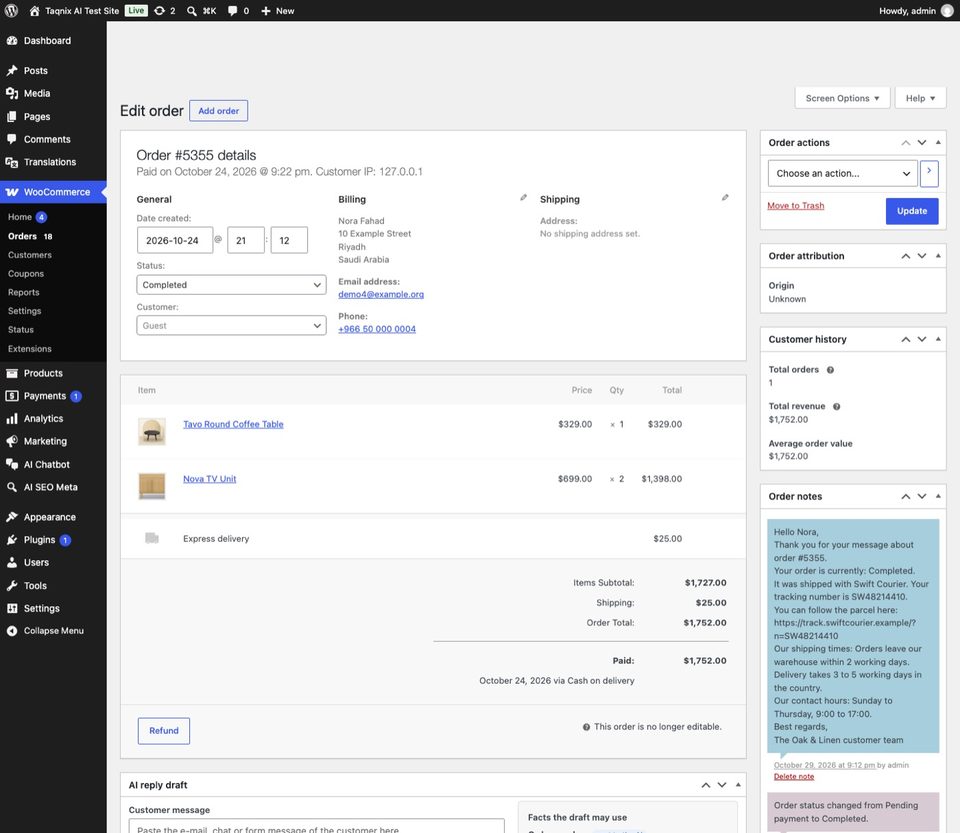
Task: Open the Customers submenu item
Action: (29, 255)
